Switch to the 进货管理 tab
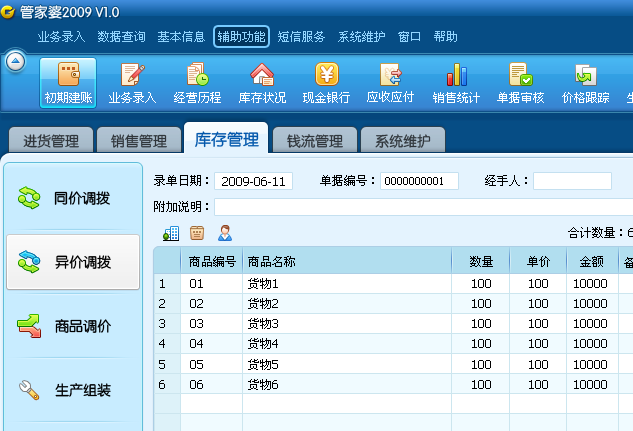Viewport: 633px width, 431px height. [x=51, y=140]
